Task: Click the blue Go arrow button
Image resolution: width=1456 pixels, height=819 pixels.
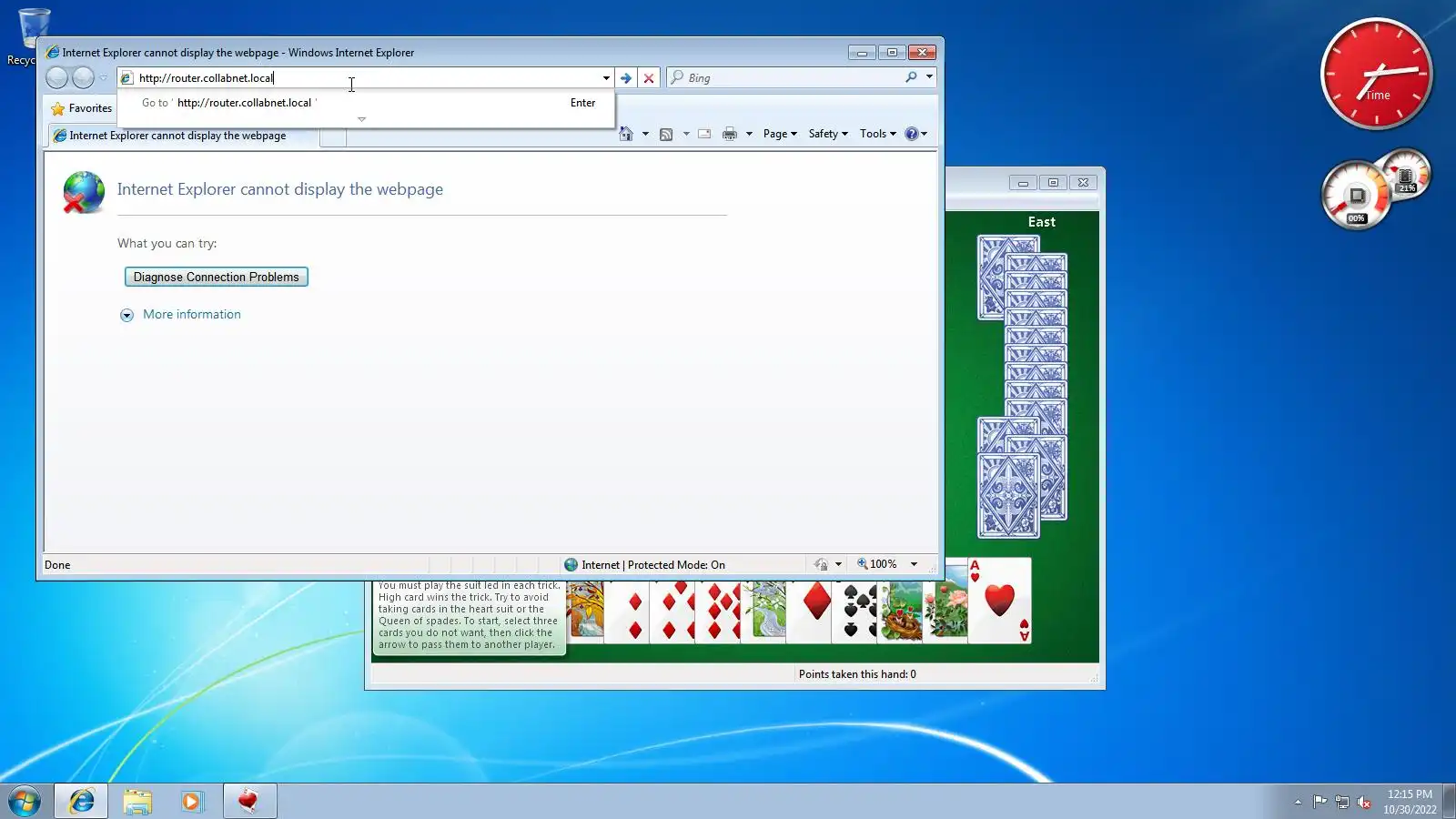Action: click(626, 78)
